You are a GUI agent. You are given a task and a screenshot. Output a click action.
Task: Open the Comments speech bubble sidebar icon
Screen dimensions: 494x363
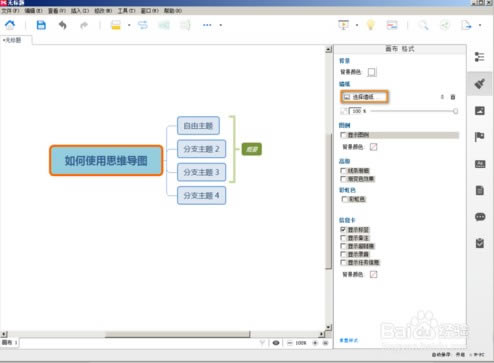(x=480, y=217)
